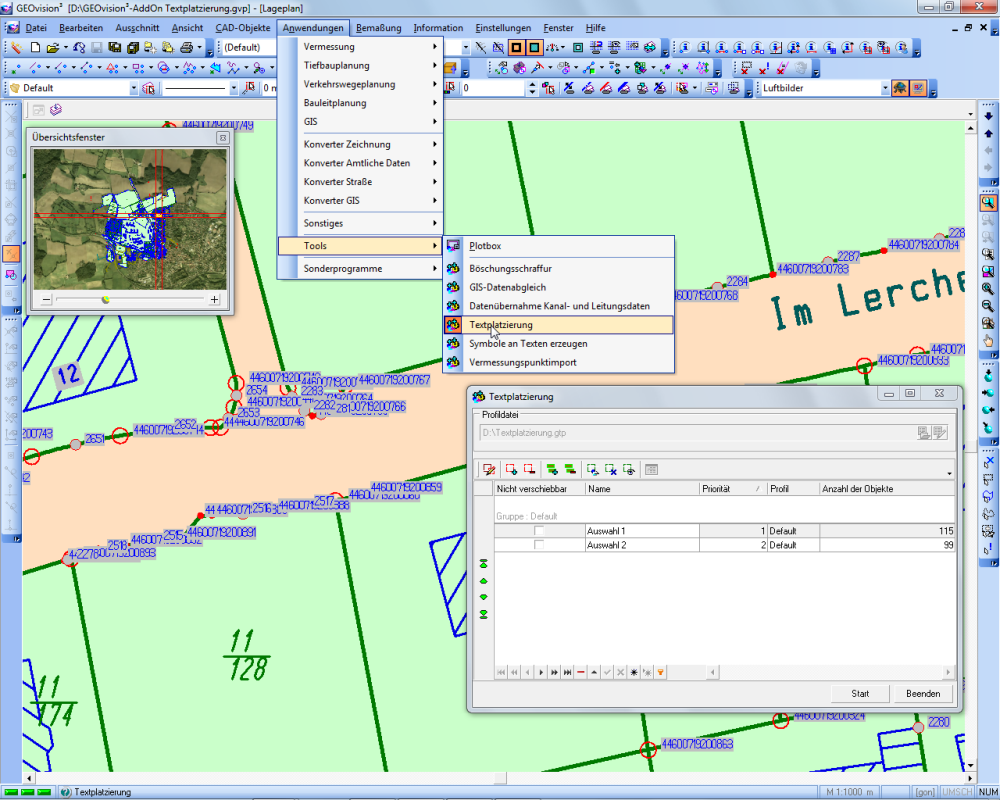Click the red minus delete record icon
1000x800 pixels.
point(580,672)
